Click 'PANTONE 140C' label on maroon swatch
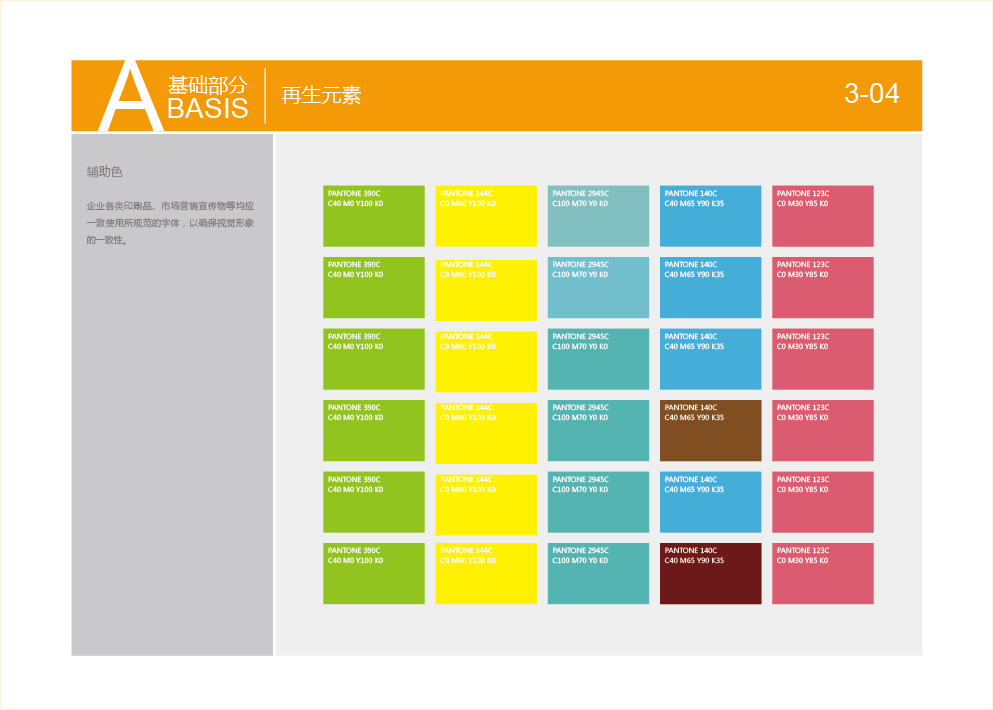Screen dimensions: 993x710 (x=691, y=551)
